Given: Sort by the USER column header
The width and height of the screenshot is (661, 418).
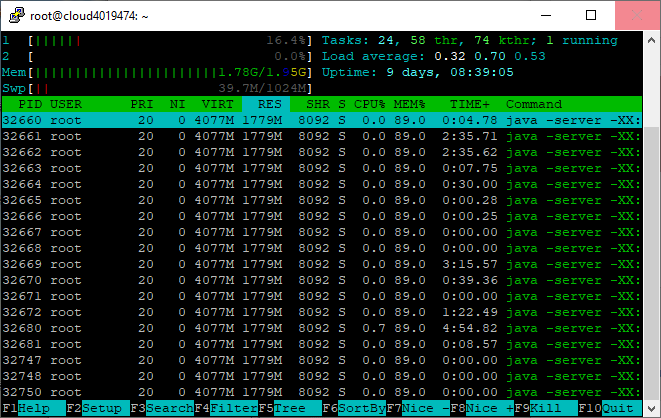Looking at the screenshot, I should point(66,104).
